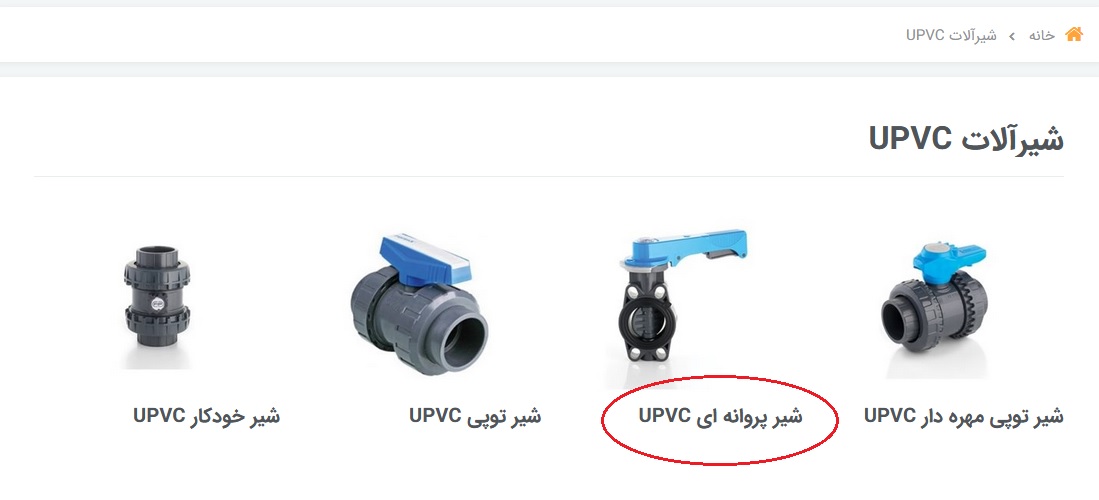This screenshot has width=1099, height=500.
Task: Open the خانه breadcrumb link
Action: point(1042,35)
